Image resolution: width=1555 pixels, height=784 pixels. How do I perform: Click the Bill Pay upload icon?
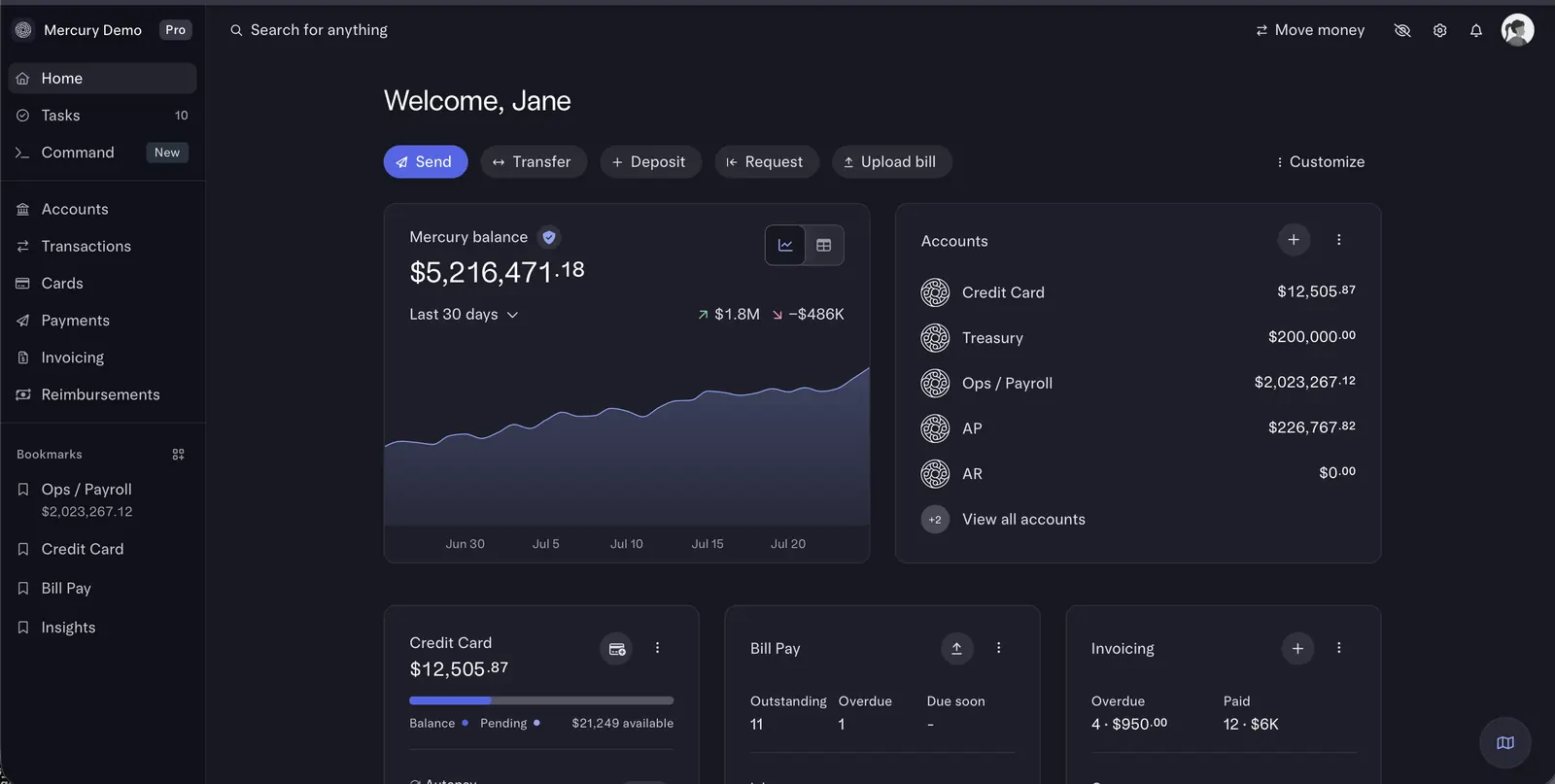956,648
